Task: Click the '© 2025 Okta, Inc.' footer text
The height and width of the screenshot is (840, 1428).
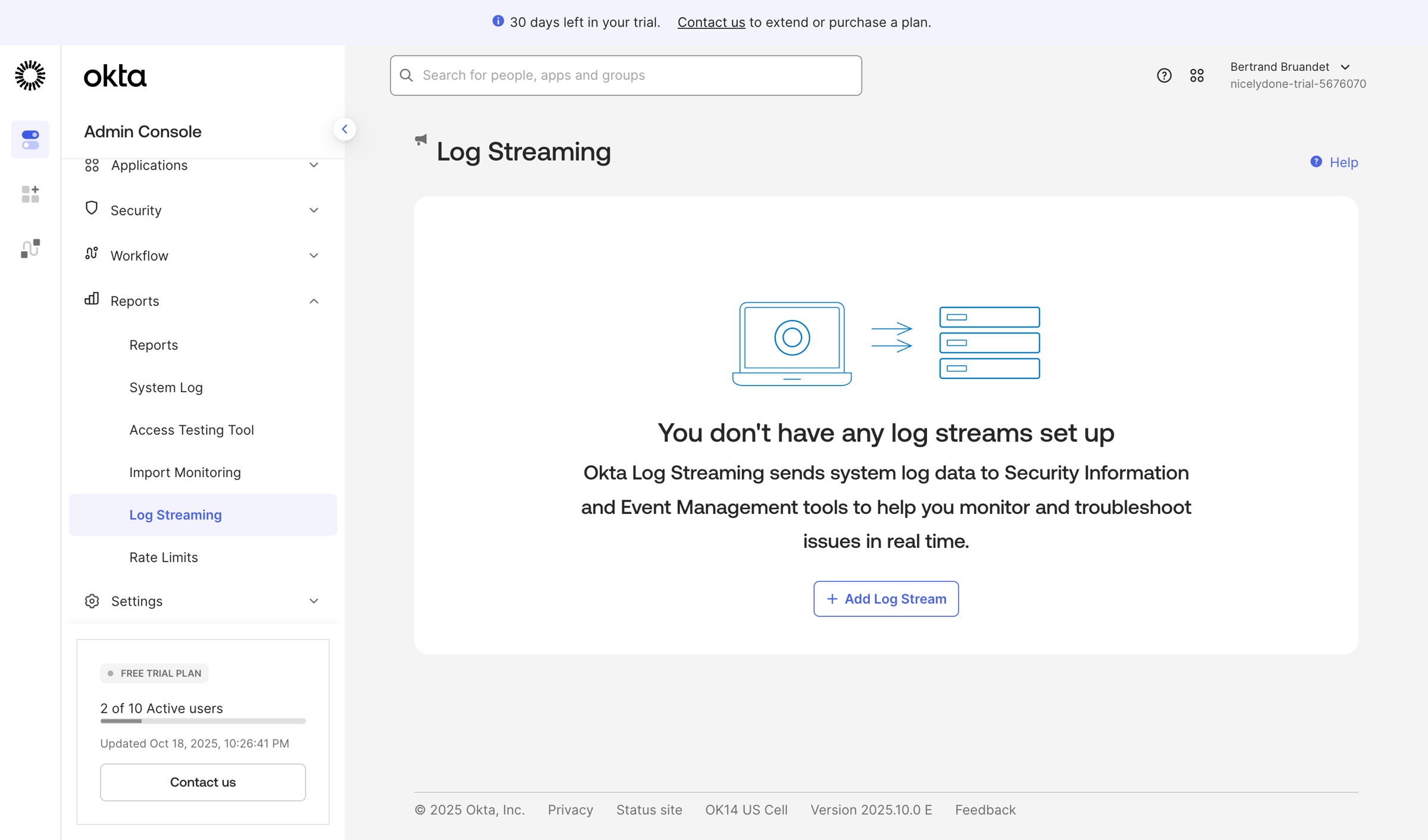Action: click(x=469, y=810)
